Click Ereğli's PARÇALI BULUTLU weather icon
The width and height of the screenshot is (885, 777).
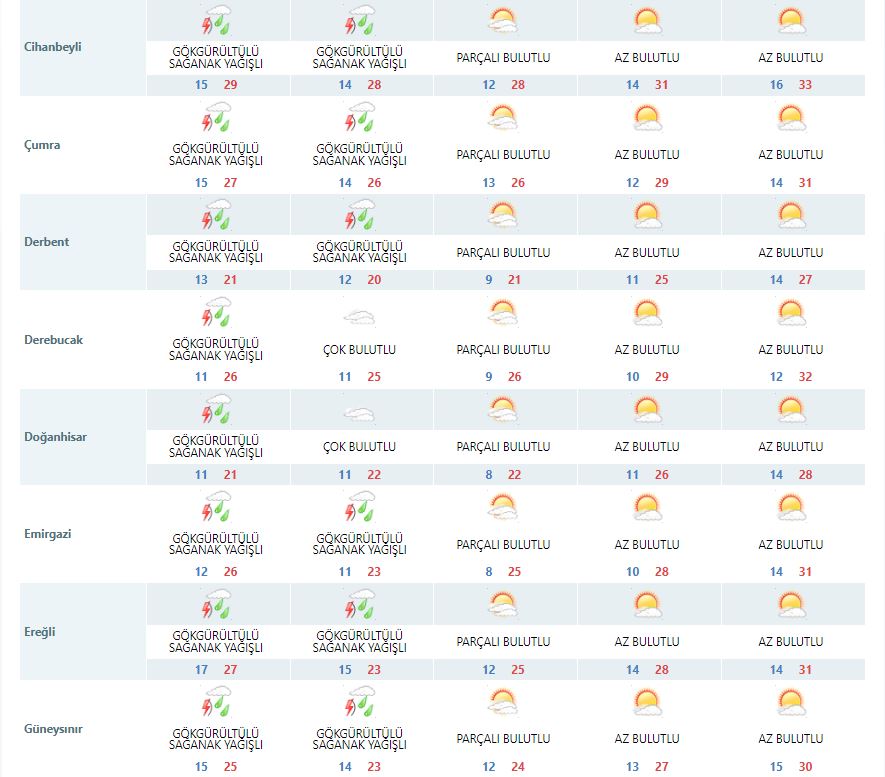(503, 606)
